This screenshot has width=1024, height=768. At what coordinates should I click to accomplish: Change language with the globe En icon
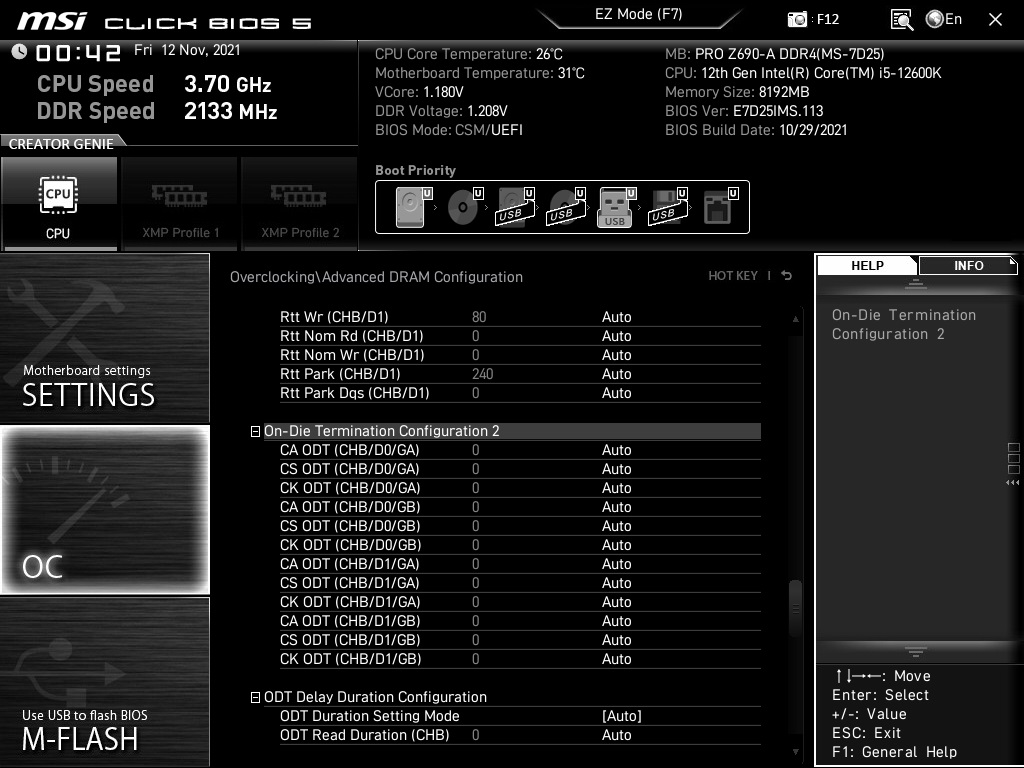(x=944, y=19)
